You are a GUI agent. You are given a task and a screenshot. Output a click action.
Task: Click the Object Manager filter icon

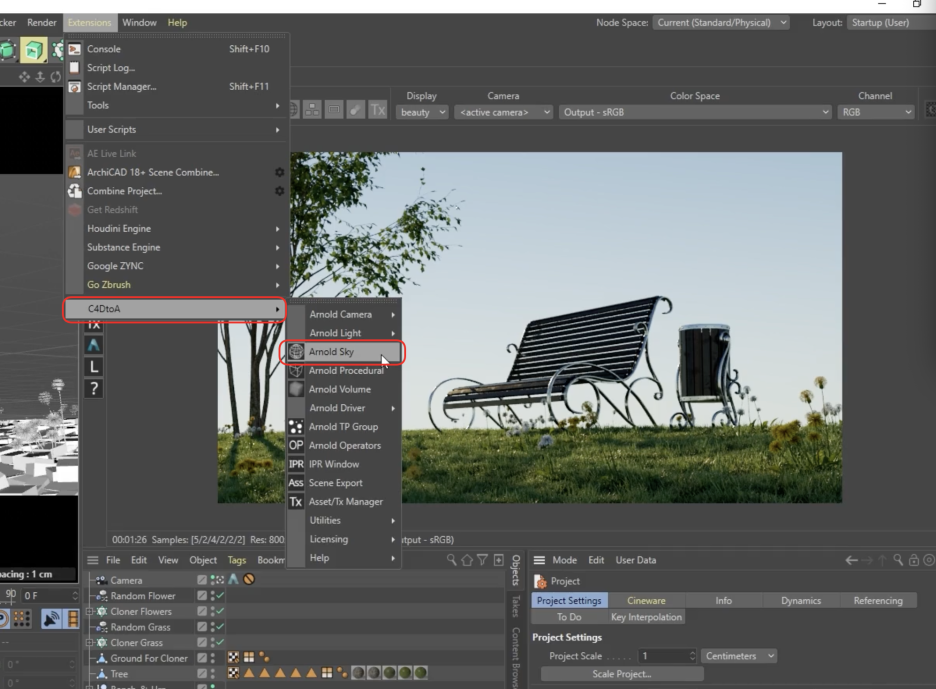point(482,560)
